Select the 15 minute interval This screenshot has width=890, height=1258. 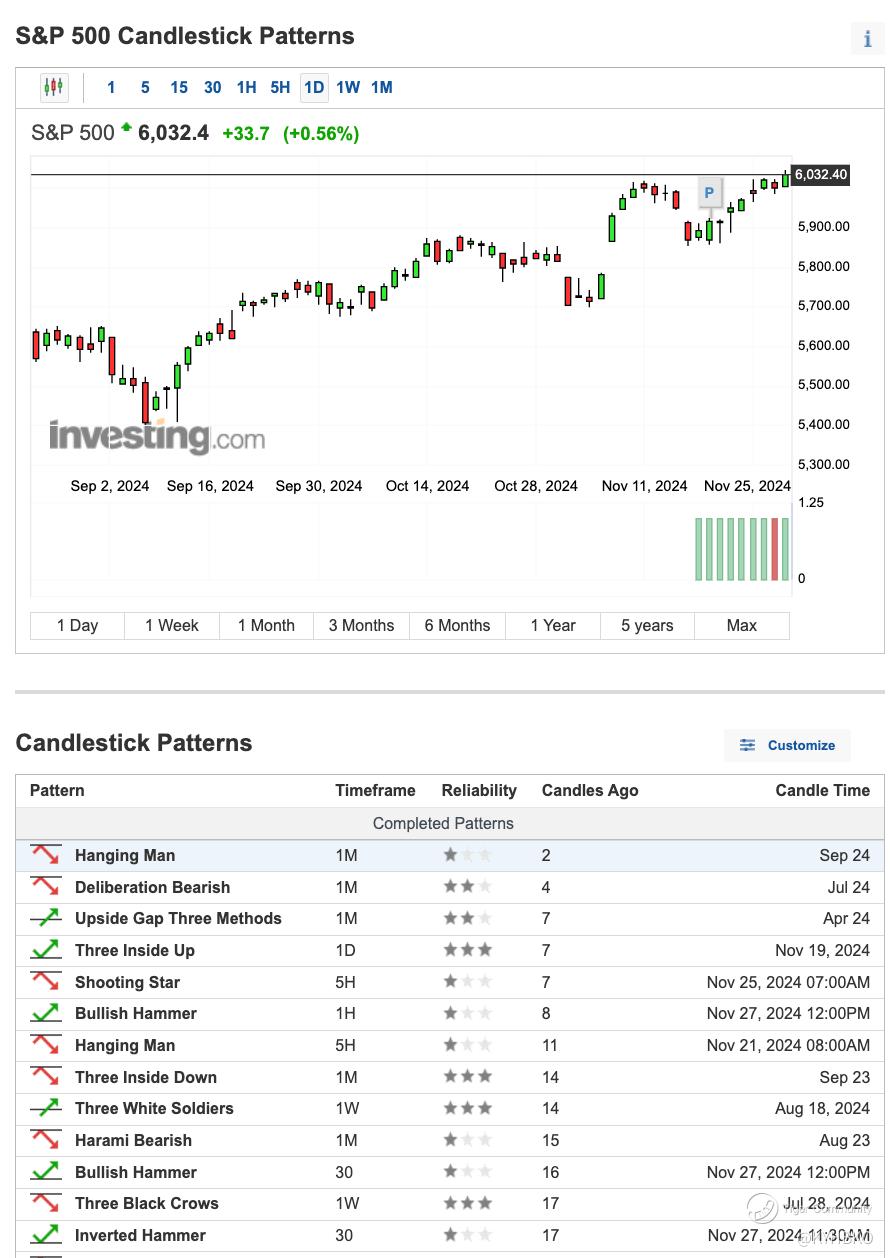click(x=179, y=87)
